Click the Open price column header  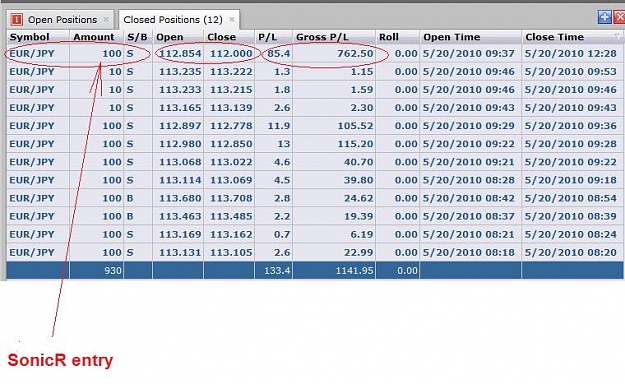pyautogui.click(x=169, y=37)
